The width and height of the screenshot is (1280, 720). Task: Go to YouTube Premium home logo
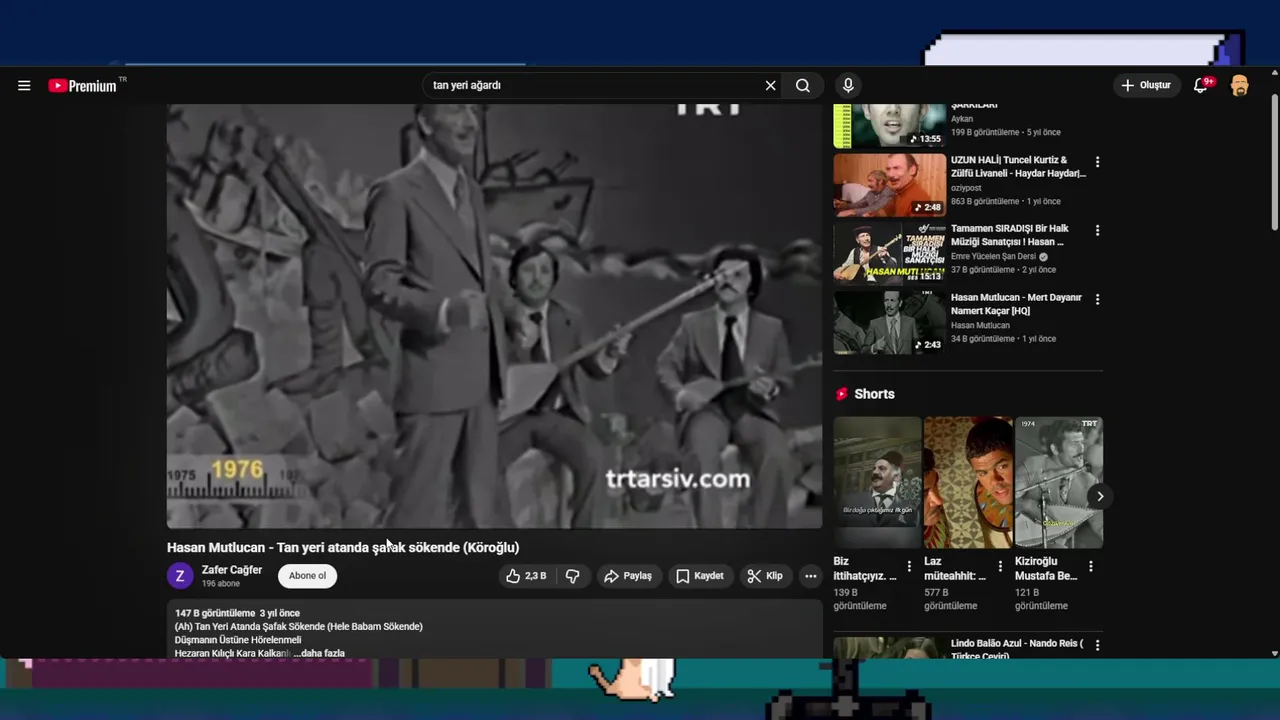click(x=83, y=86)
